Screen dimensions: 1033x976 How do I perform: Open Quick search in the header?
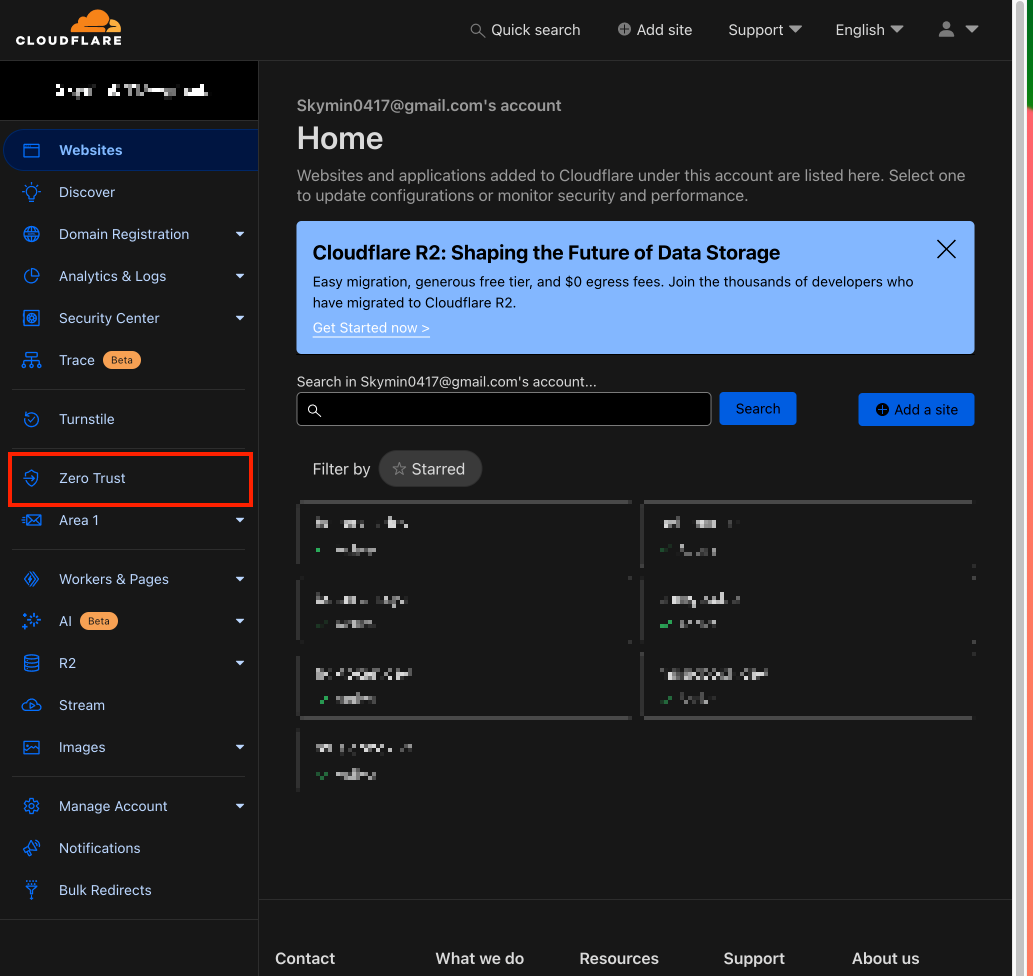[525, 30]
